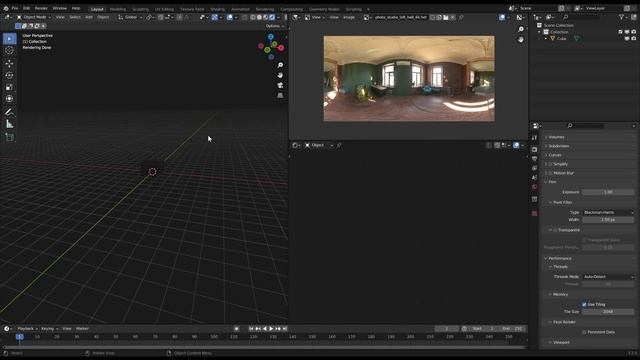Toggle Cube viewport visibility in outliner

(x=627, y=38)
